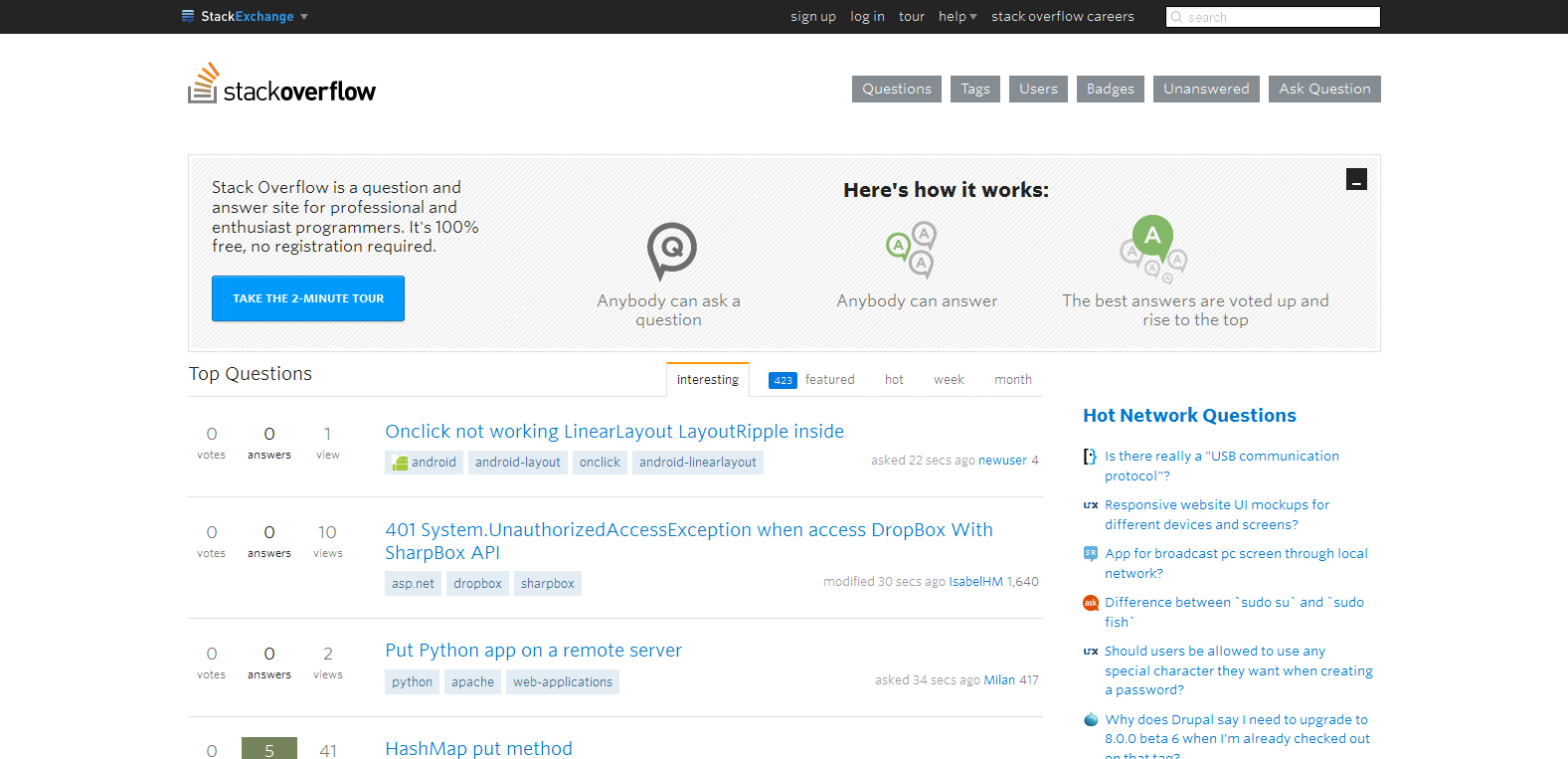Select the hot tab

[894, 379]
